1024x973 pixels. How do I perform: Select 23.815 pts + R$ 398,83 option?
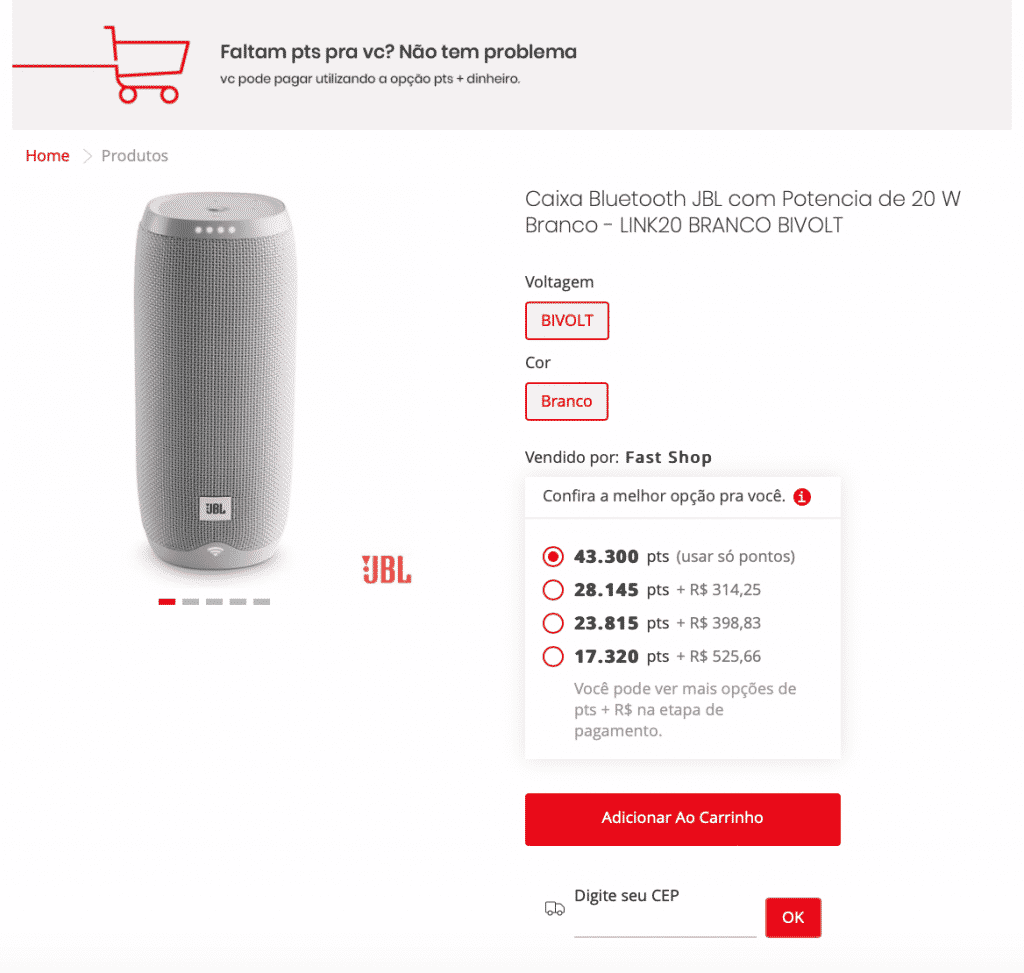(553, 624)
